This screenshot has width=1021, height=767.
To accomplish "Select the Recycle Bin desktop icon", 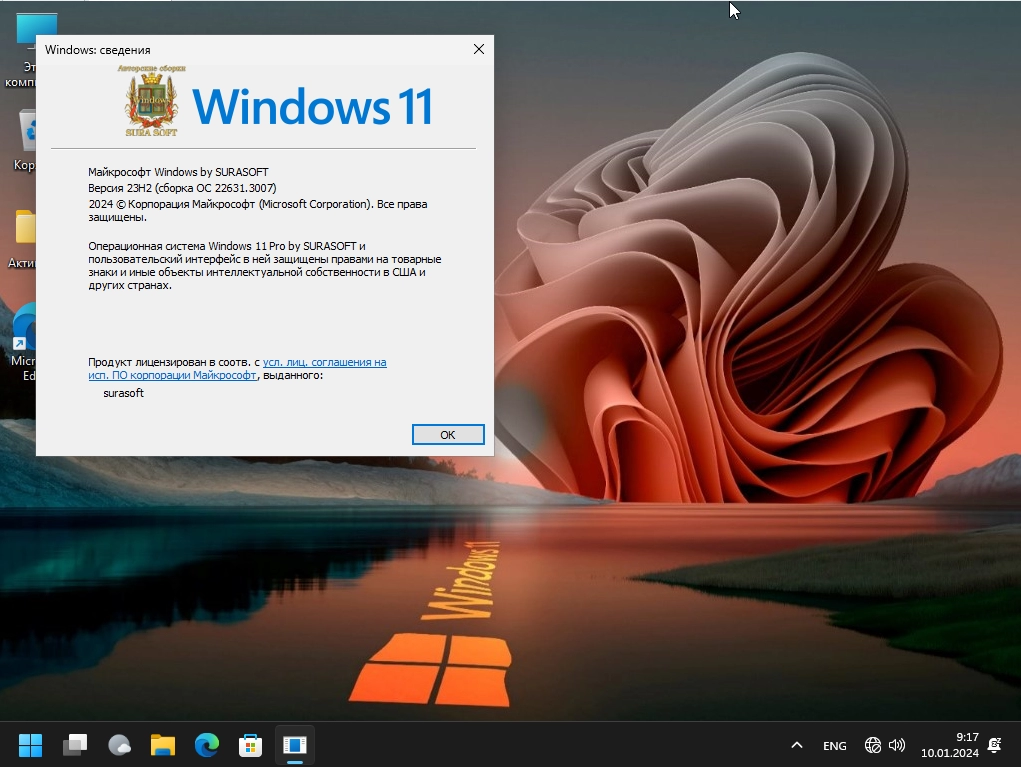I will (26, 141).
